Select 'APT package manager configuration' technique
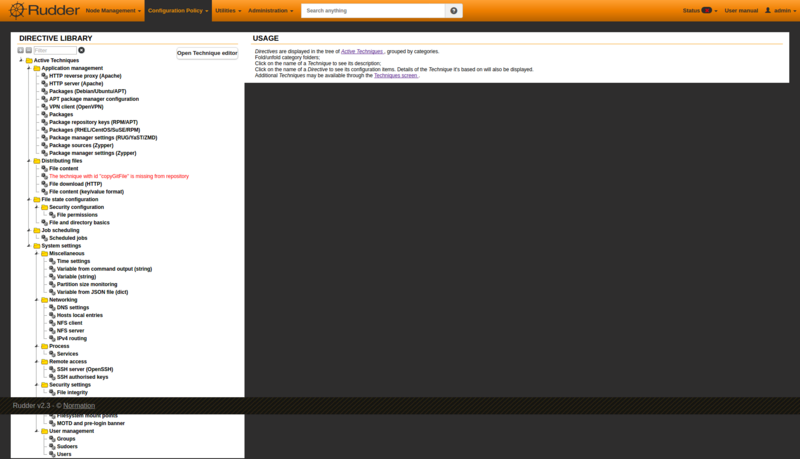Viewport: 800px width, 459px height. (x=94, y=99)
